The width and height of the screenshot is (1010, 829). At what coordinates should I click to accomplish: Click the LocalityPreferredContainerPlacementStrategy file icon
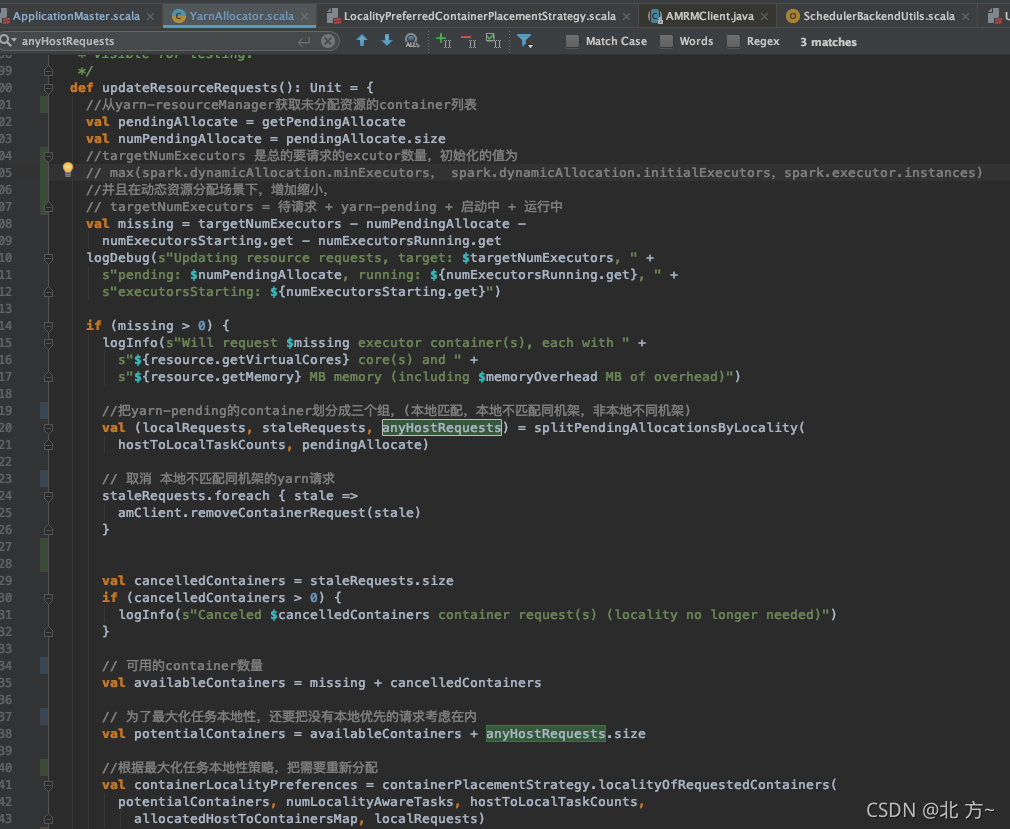[x=333, y=16]
